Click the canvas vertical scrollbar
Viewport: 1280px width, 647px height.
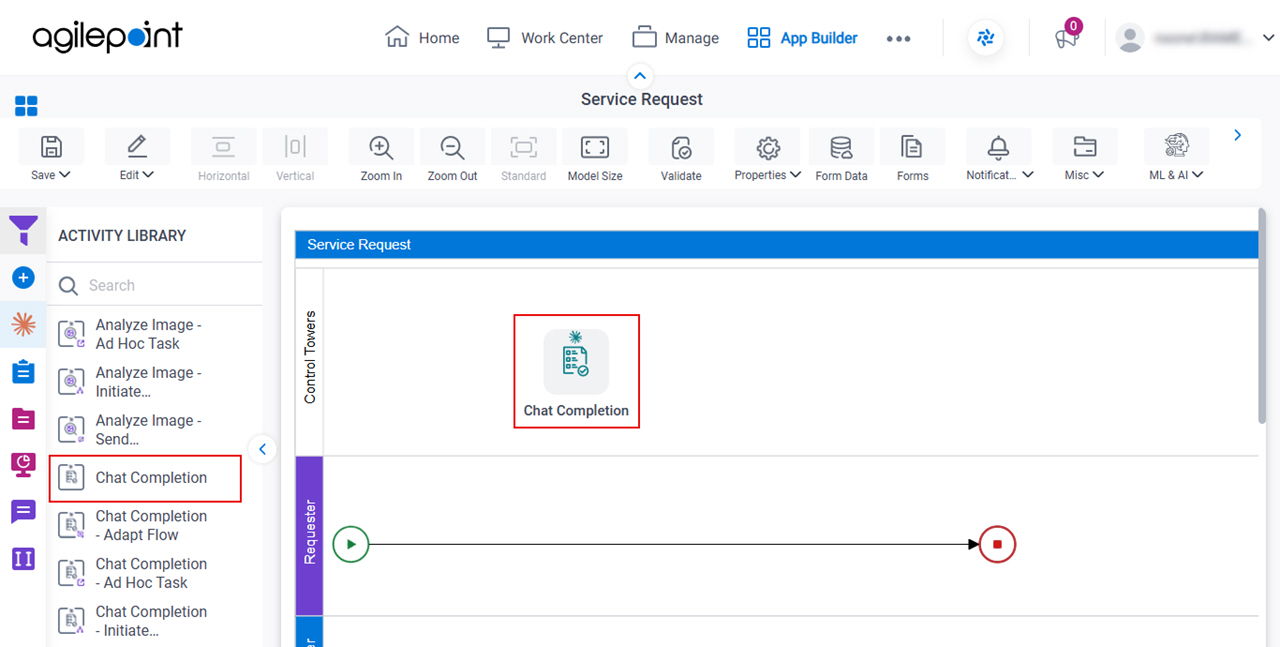1263,316
